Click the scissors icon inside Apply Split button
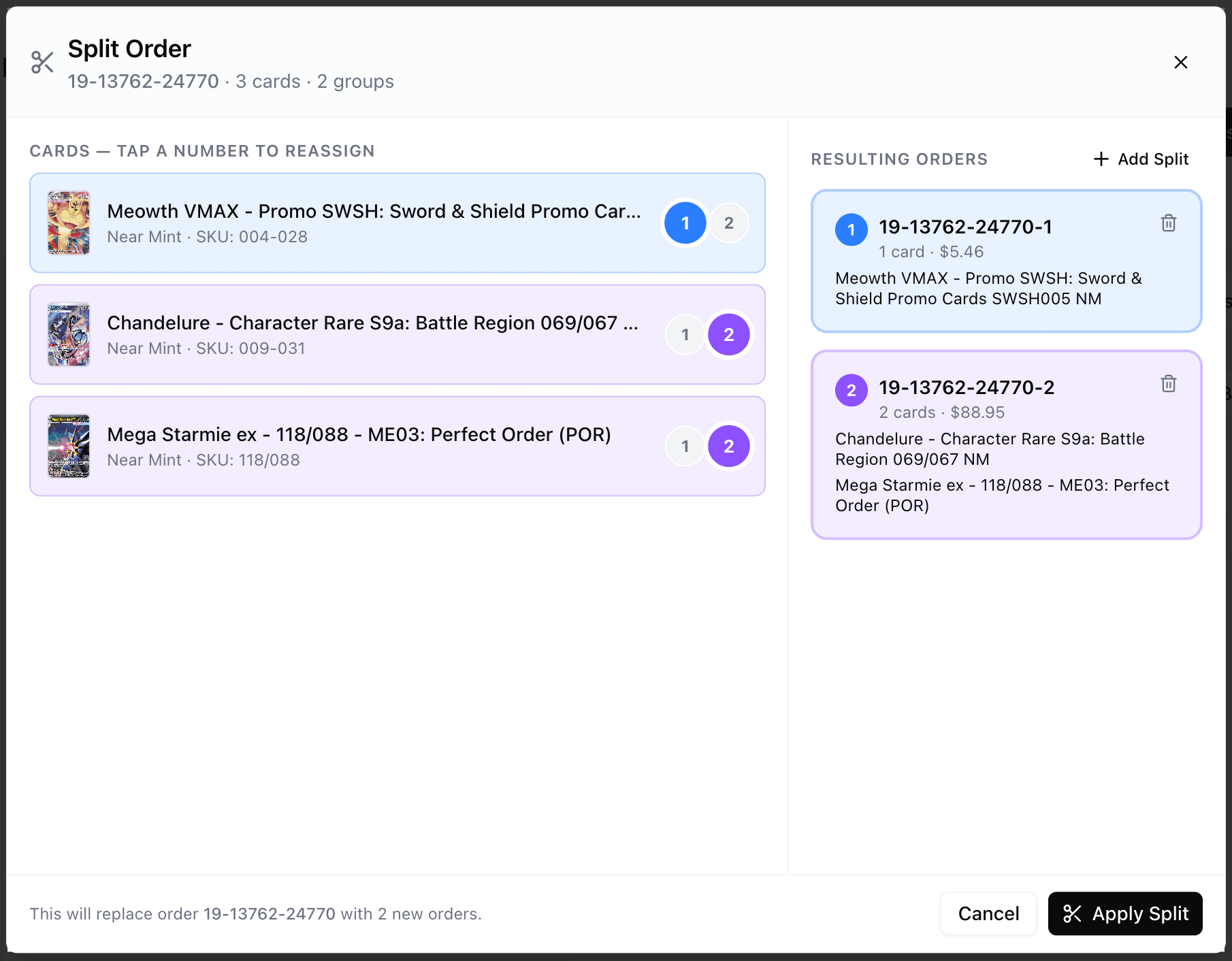Image resolution: width=1232 pixels, height=961 pixels. [1073, 914]
